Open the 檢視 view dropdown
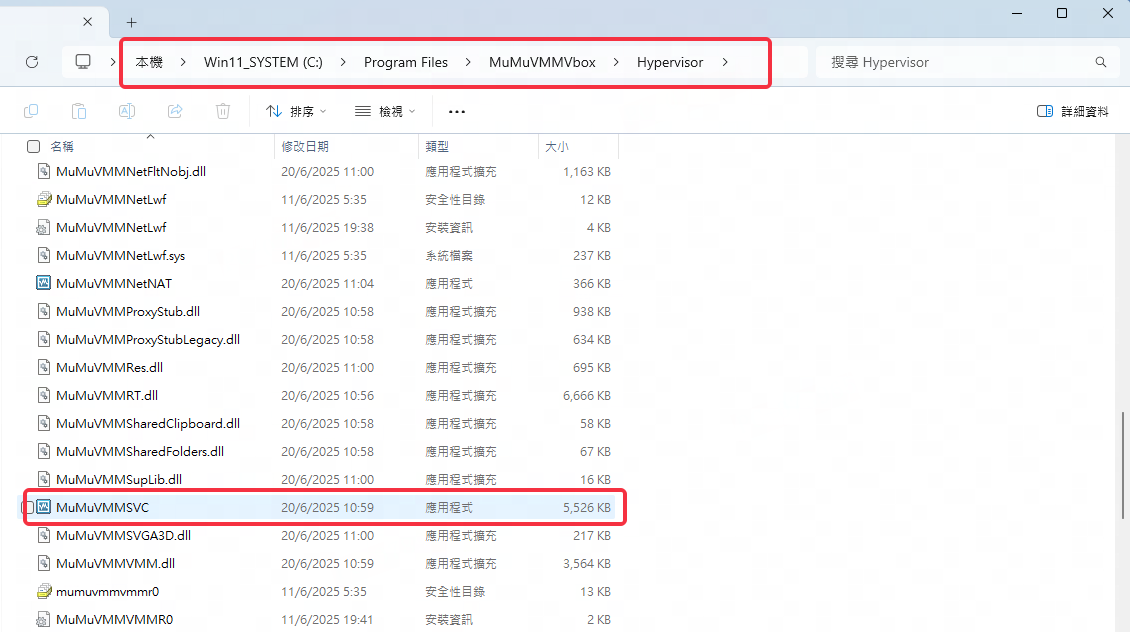 click(x=386, y=111)
